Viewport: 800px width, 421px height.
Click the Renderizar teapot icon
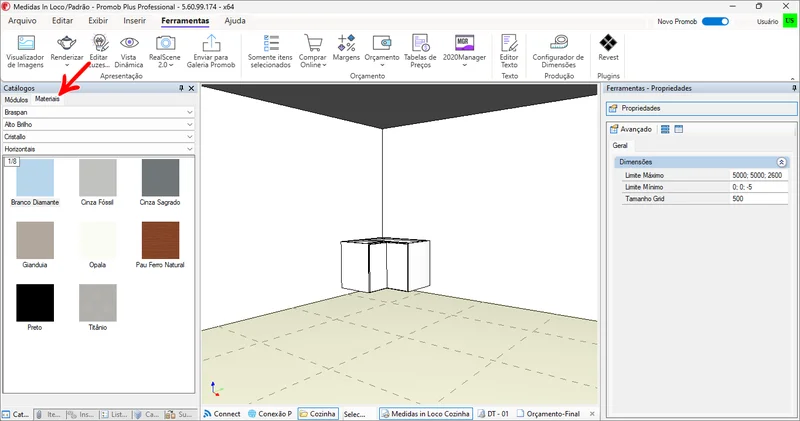click(x=67, y=44)
